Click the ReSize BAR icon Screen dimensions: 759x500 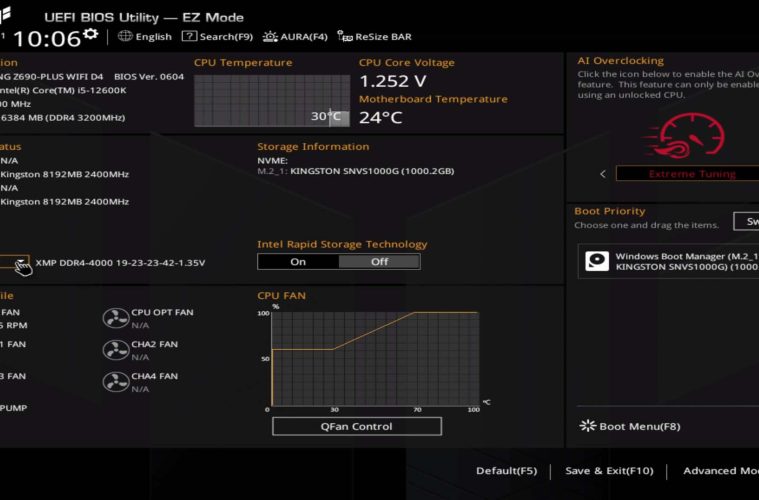pyautogui.click(x=345, y=36)
